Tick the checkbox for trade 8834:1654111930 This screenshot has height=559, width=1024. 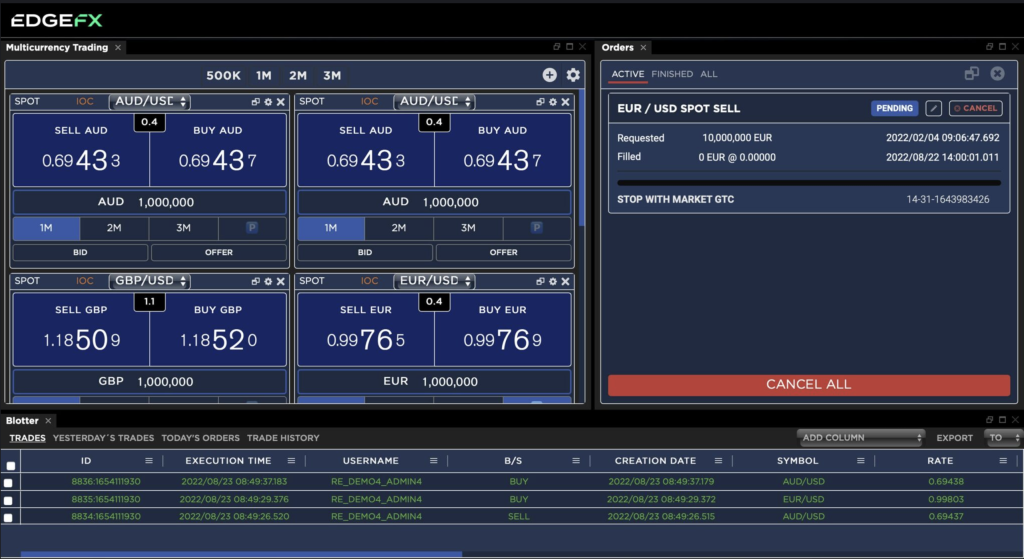[10, 517]
